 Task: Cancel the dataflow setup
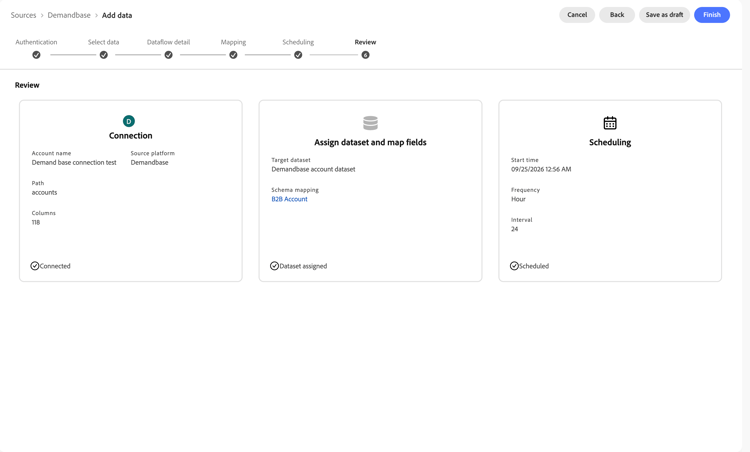pyautogui.click(x=577, y=15)
